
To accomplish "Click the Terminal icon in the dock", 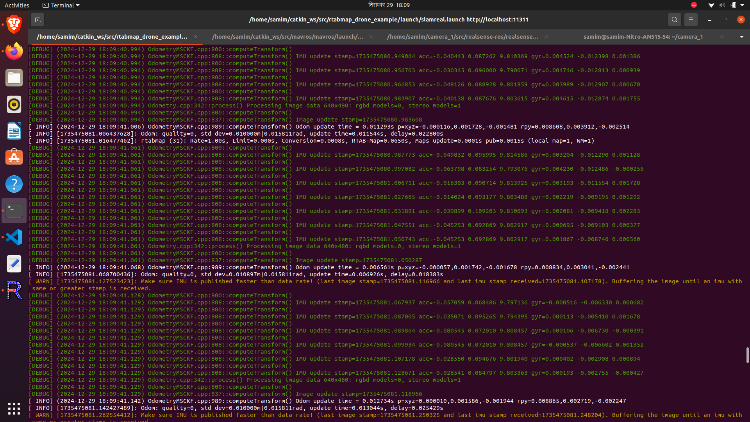I will [13, 211].
